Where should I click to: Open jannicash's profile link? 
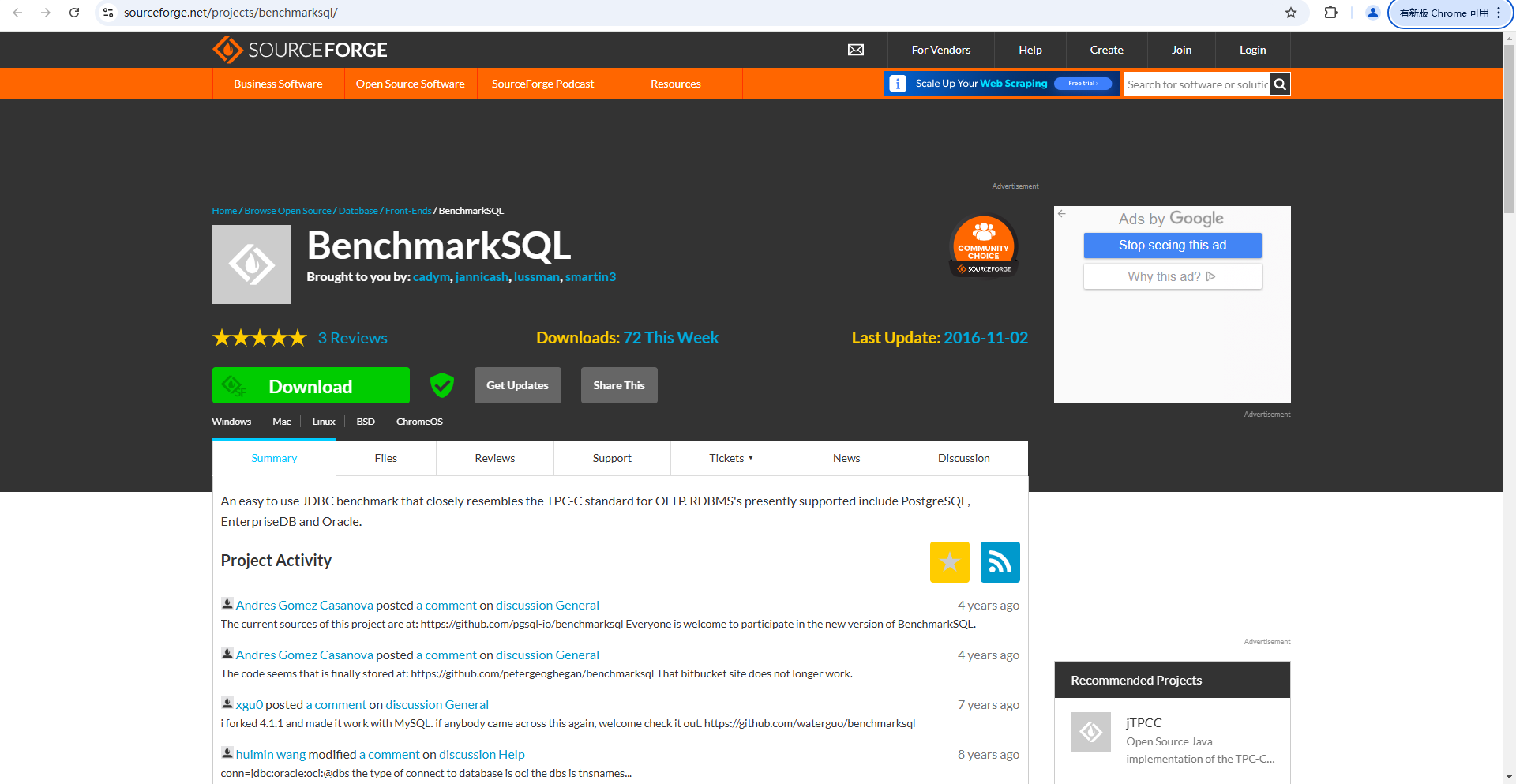(x=482, y=277)
